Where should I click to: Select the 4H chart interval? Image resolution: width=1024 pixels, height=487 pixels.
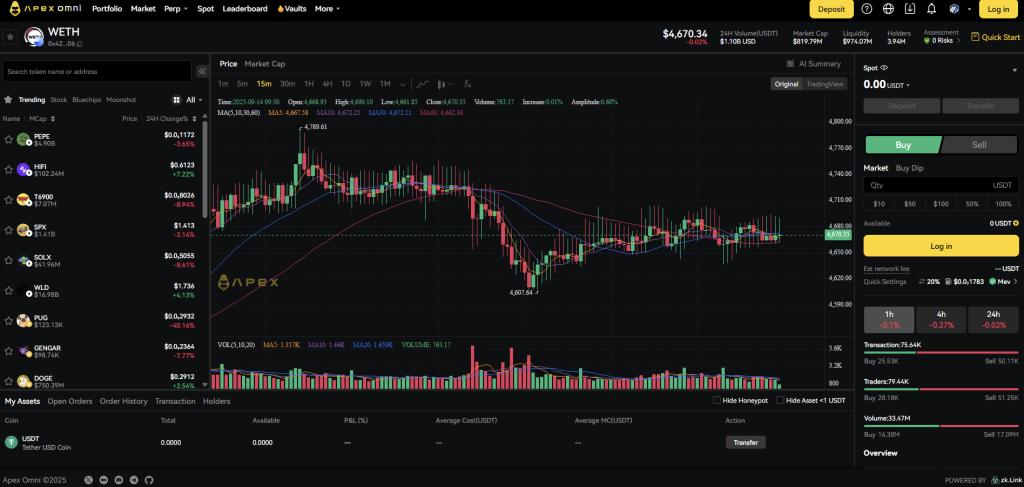[327, 84]
